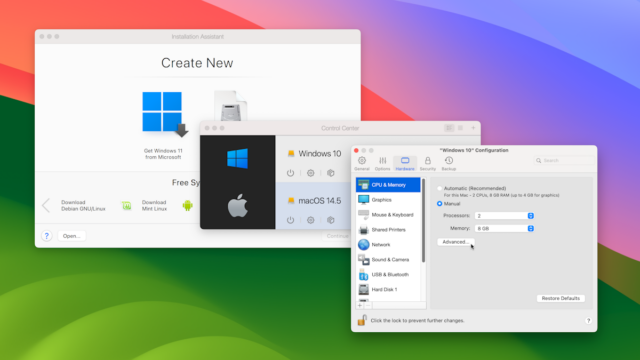The width and height of the screenshot is (640, 360).
Task: Click the Android download icon
Action: [x=187, y=205]
